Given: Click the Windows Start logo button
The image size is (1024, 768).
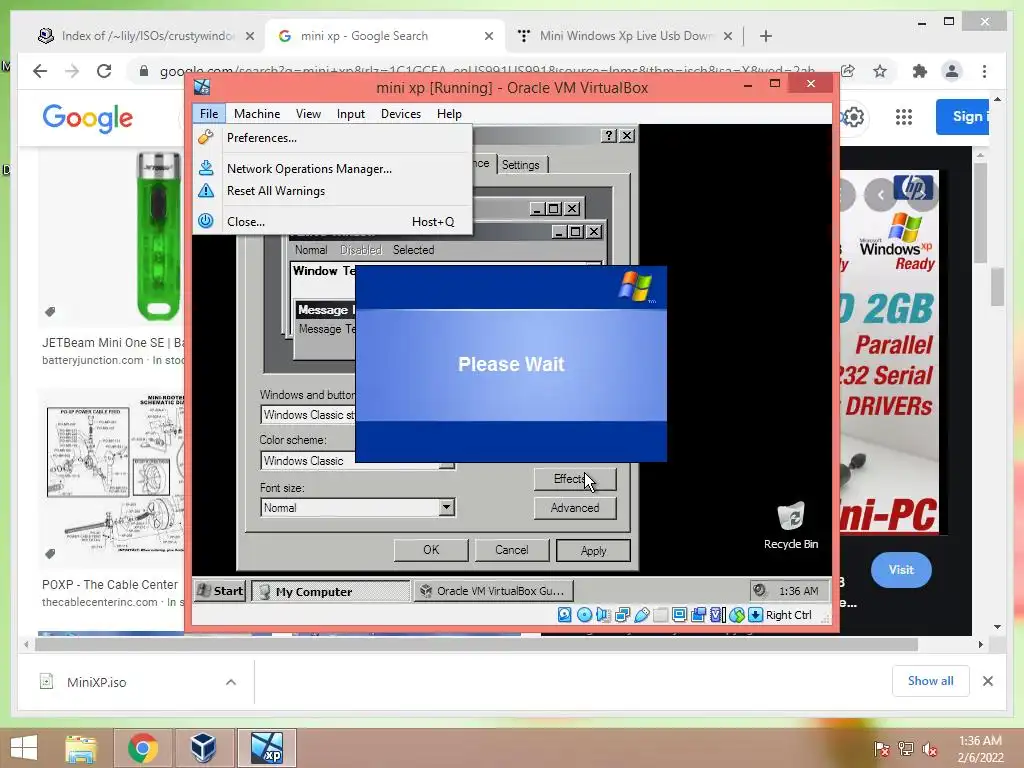Looking at the screenshot, I should point(24,748).
